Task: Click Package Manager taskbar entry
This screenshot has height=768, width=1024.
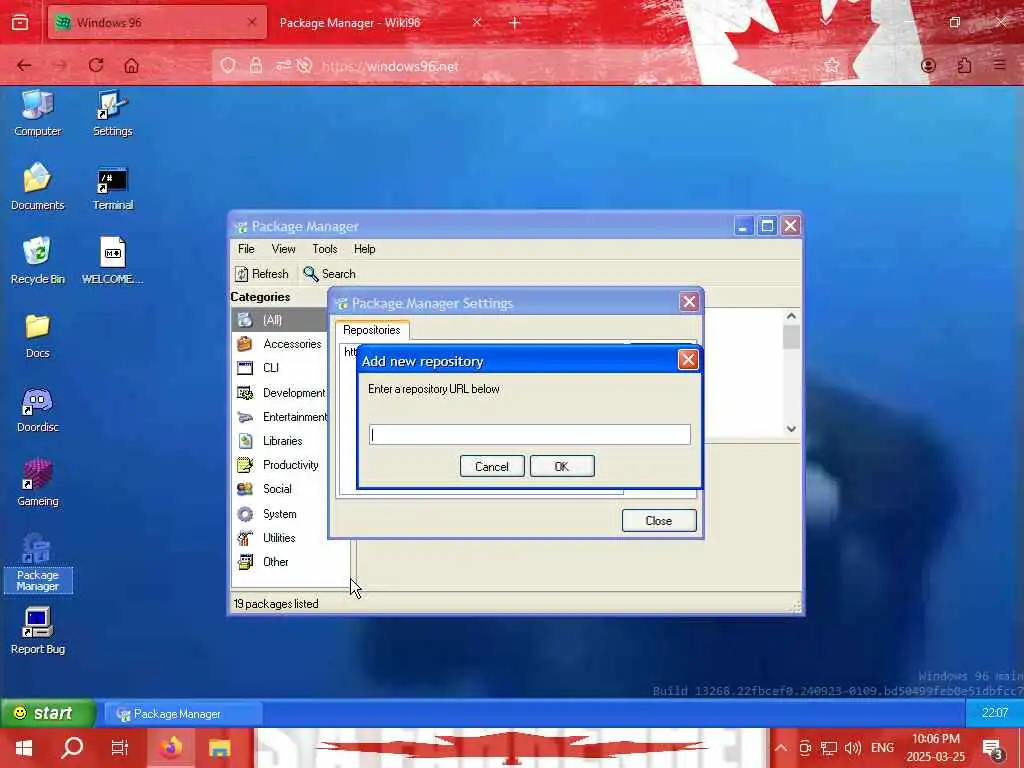Action: [x=184, y=714]
